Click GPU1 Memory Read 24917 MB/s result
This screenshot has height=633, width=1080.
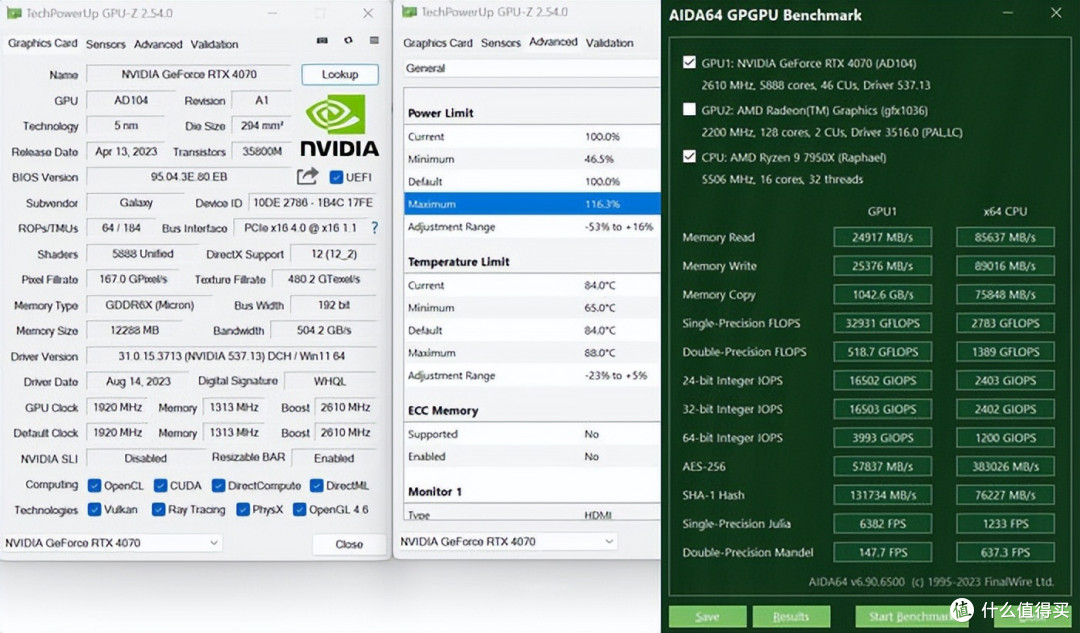(882, 237)
